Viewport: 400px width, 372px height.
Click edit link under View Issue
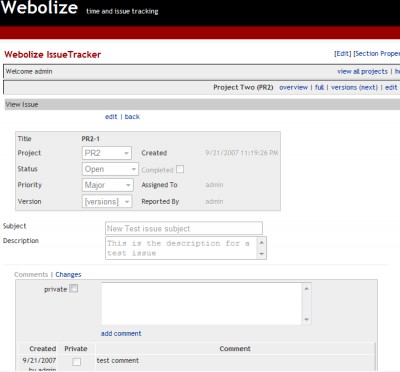click(111, 117)
